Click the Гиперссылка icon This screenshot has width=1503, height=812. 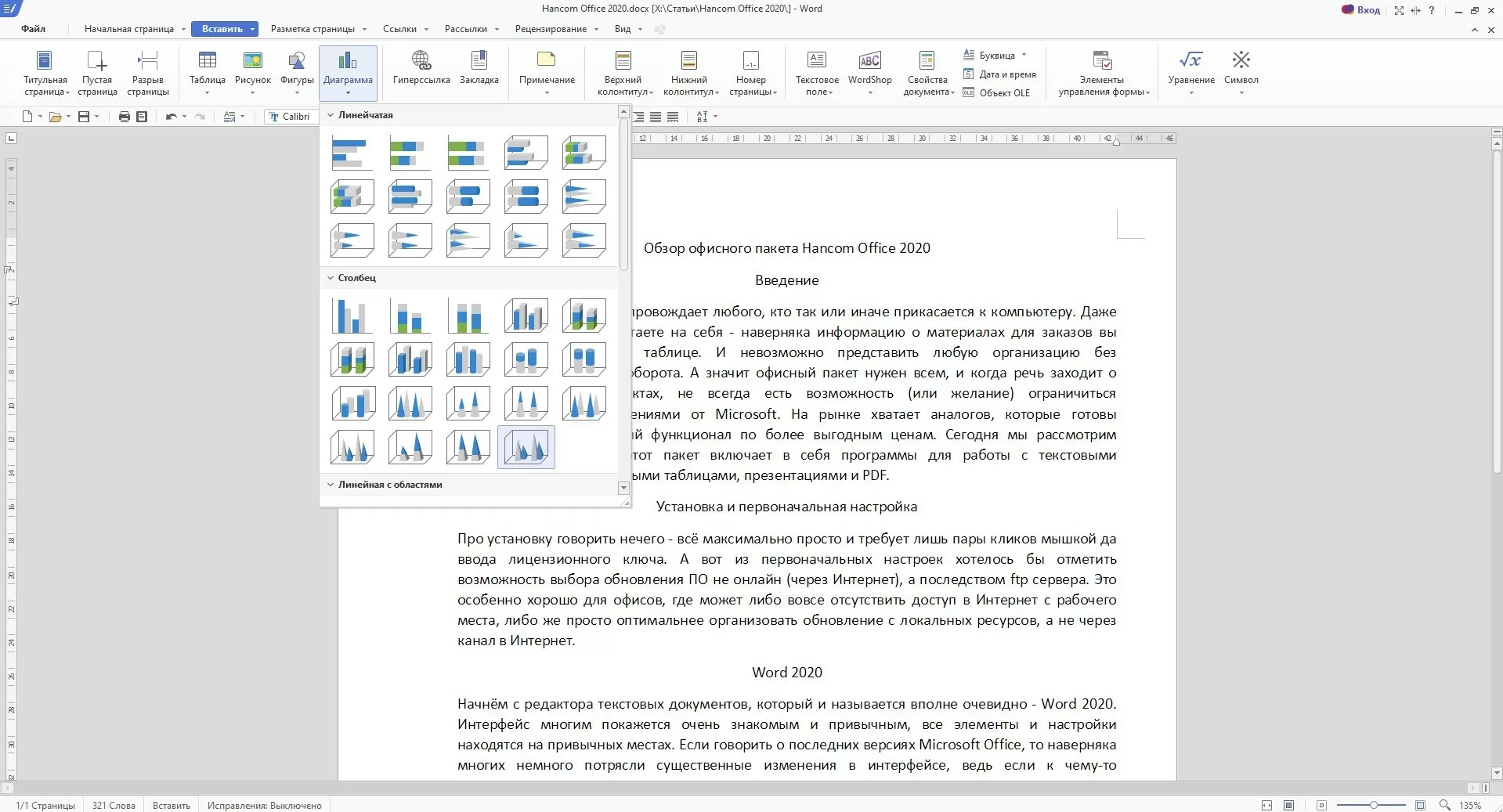pyautogui.click(x=421, y=62)
